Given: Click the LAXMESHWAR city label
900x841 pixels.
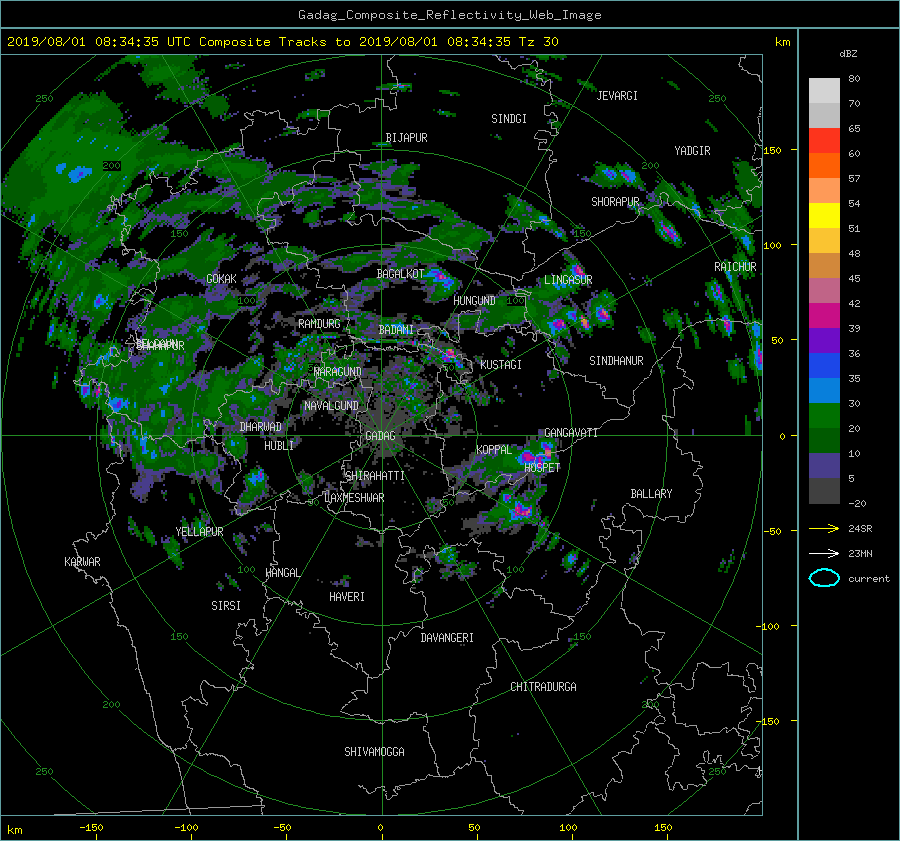Looking at the screenshot, I should coord(354,498).
